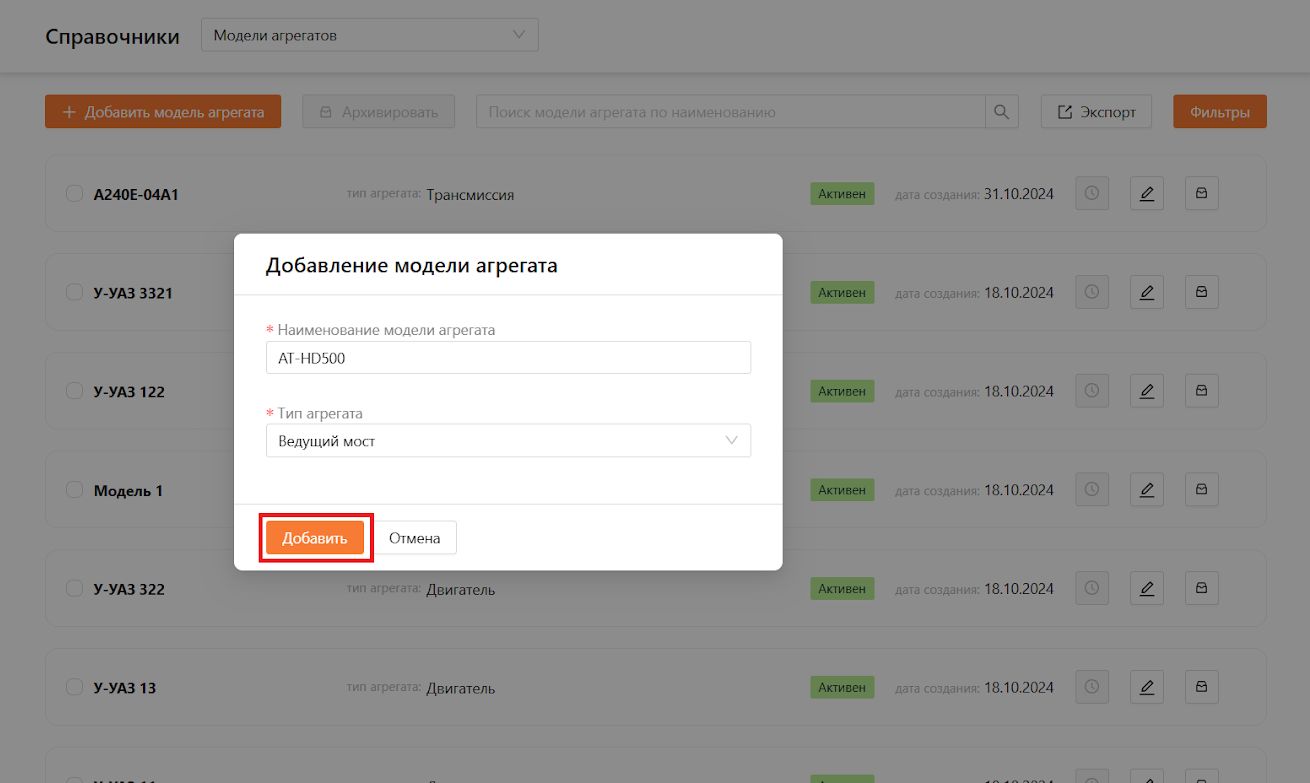Click the A240E-04A1 model name
The image size is (1310, 783).
point(136,195)
